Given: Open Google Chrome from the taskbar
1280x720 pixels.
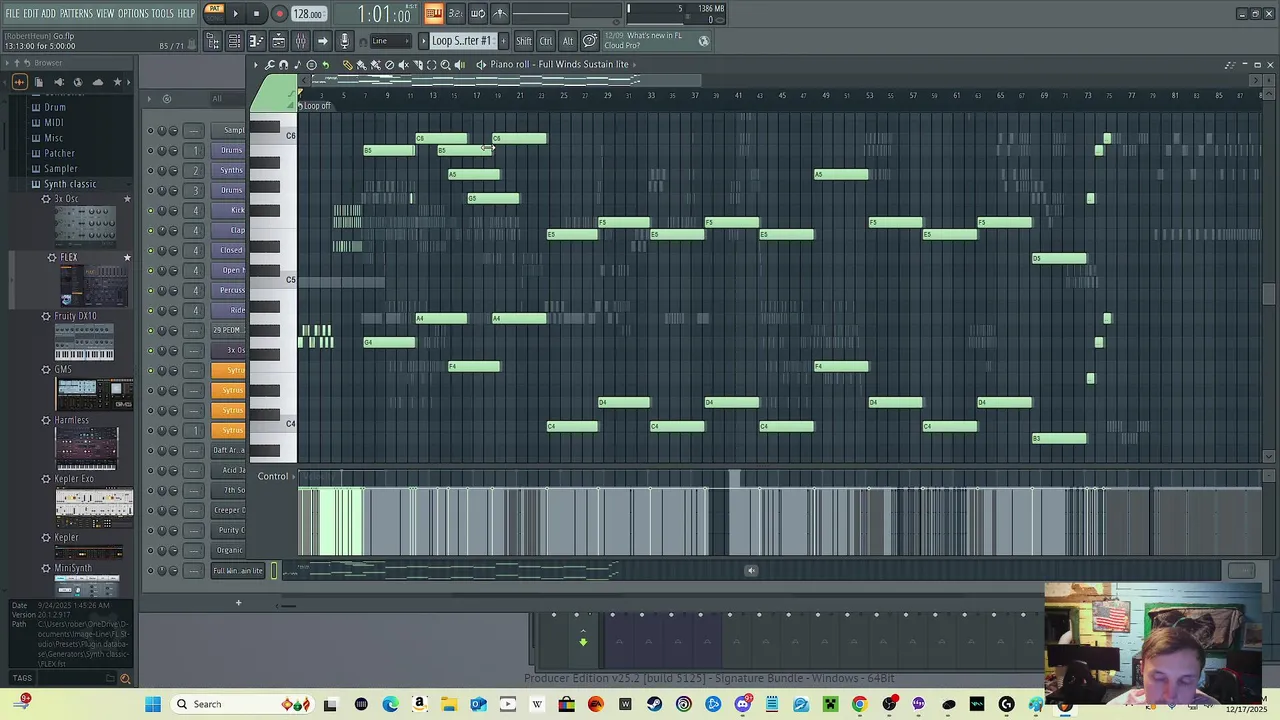Looking at the screenshot, I should tap(859, 704).
